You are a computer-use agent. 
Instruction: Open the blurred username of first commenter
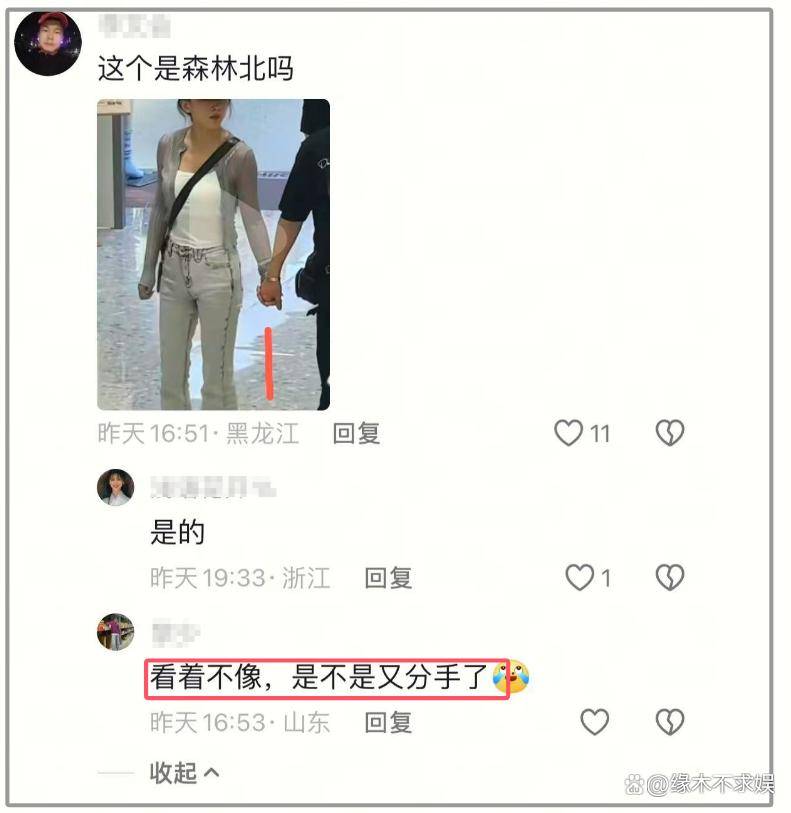134,25
